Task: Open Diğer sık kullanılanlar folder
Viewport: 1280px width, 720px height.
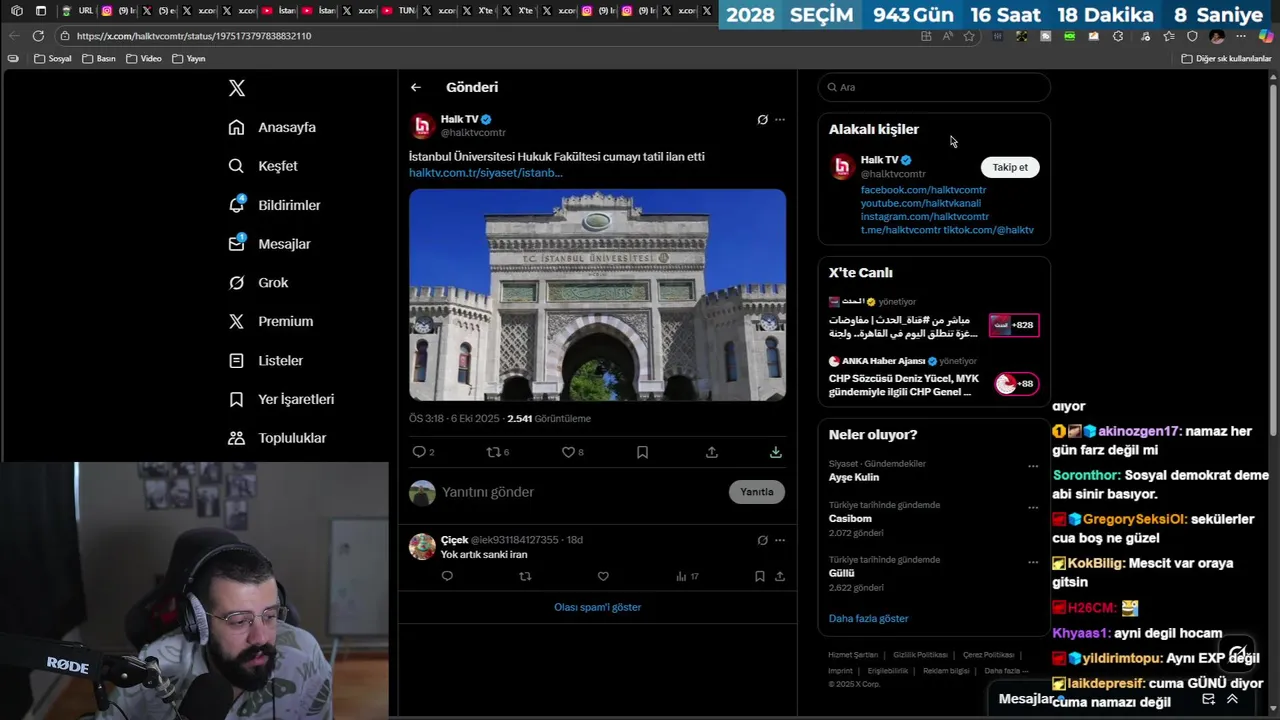Action: pos(1226,59)
